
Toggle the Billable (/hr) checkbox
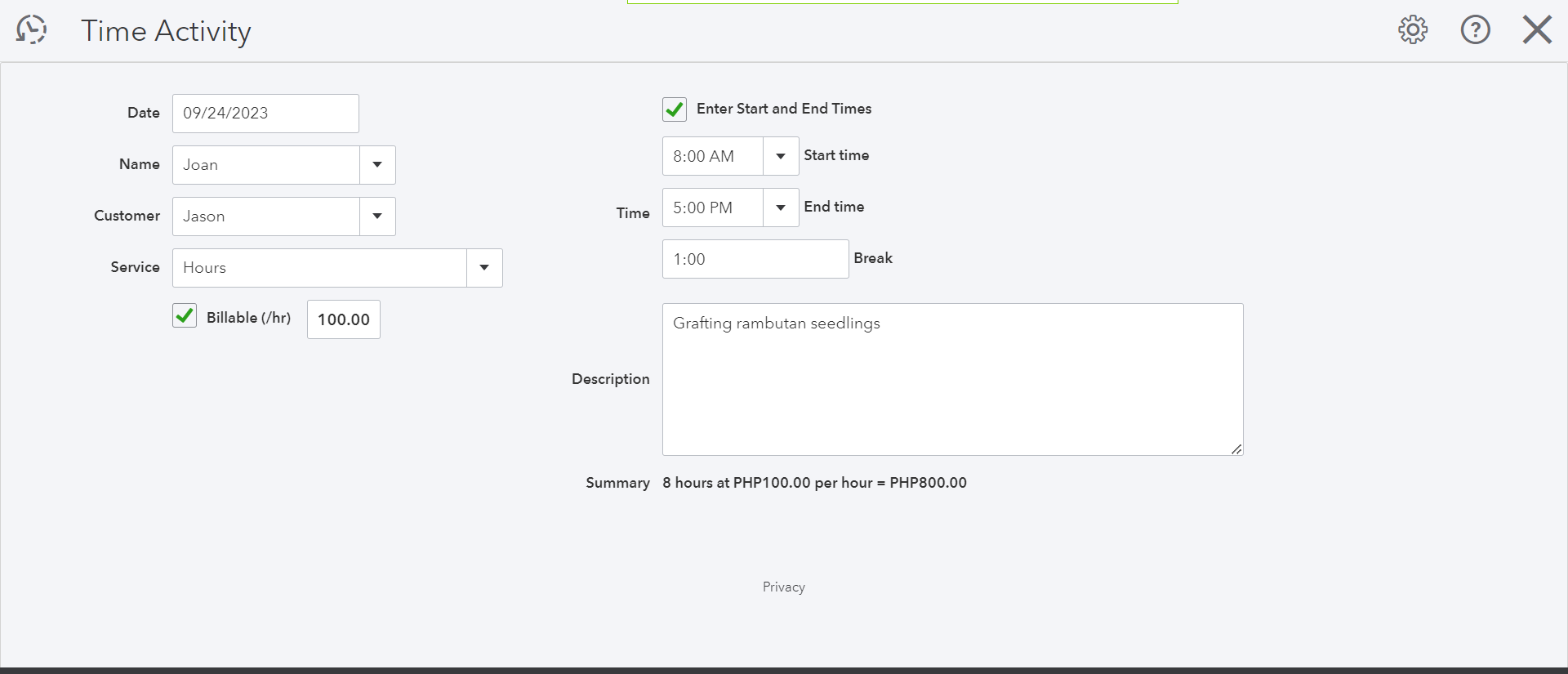click(x=185, y=316)
